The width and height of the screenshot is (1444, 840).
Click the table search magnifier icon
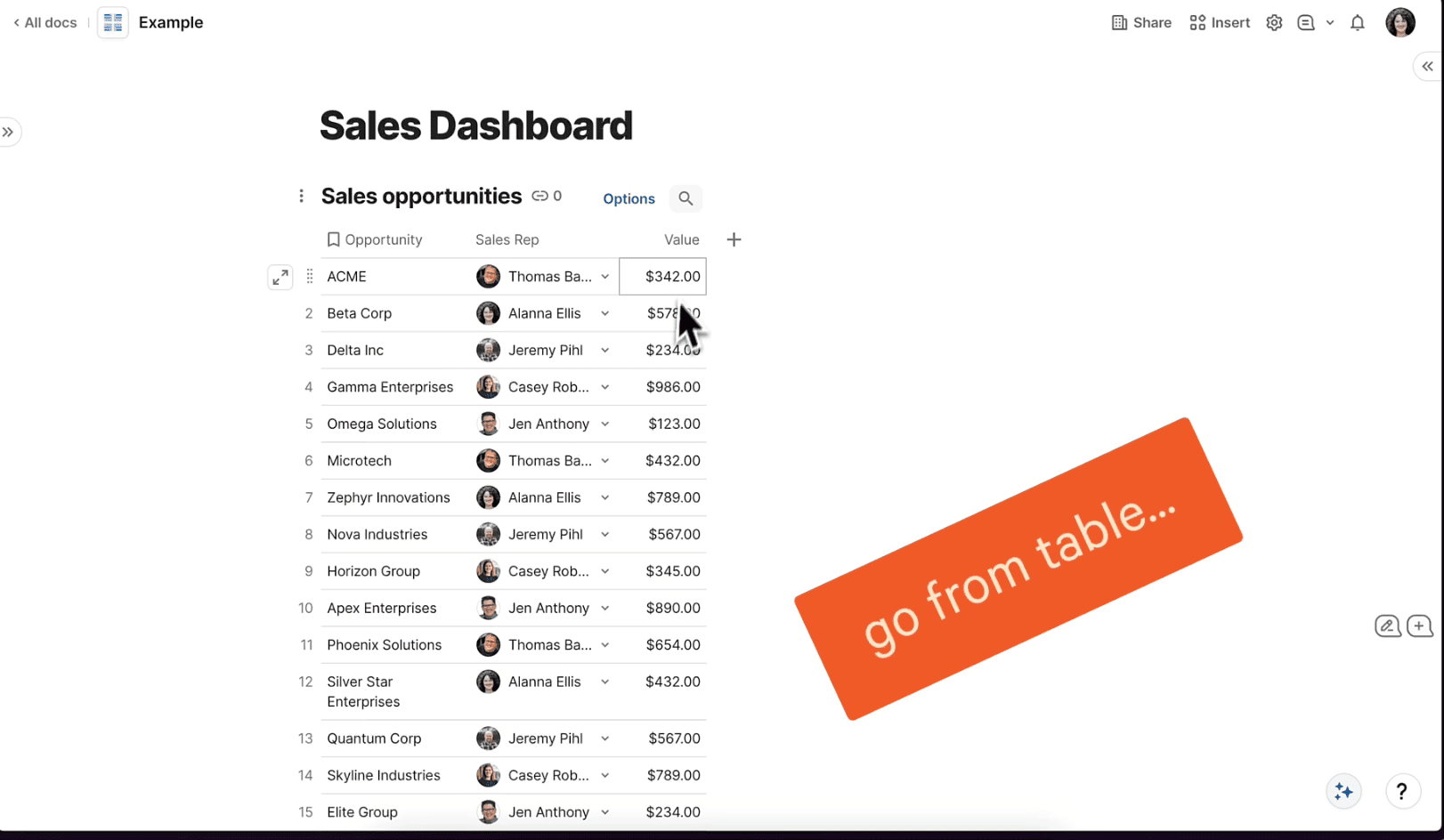(685, 198)
